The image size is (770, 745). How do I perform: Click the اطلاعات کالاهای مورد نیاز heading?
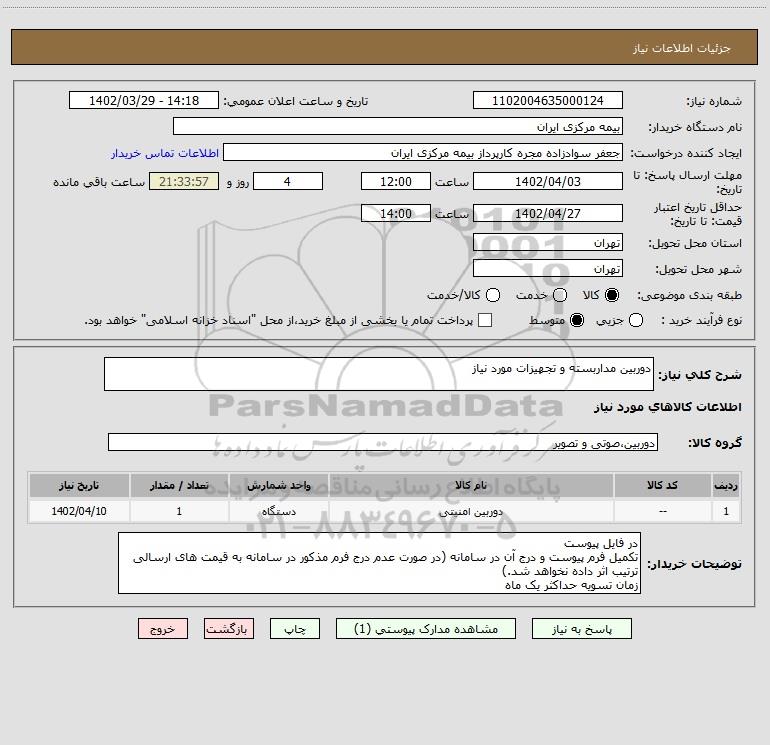(668, 407)
